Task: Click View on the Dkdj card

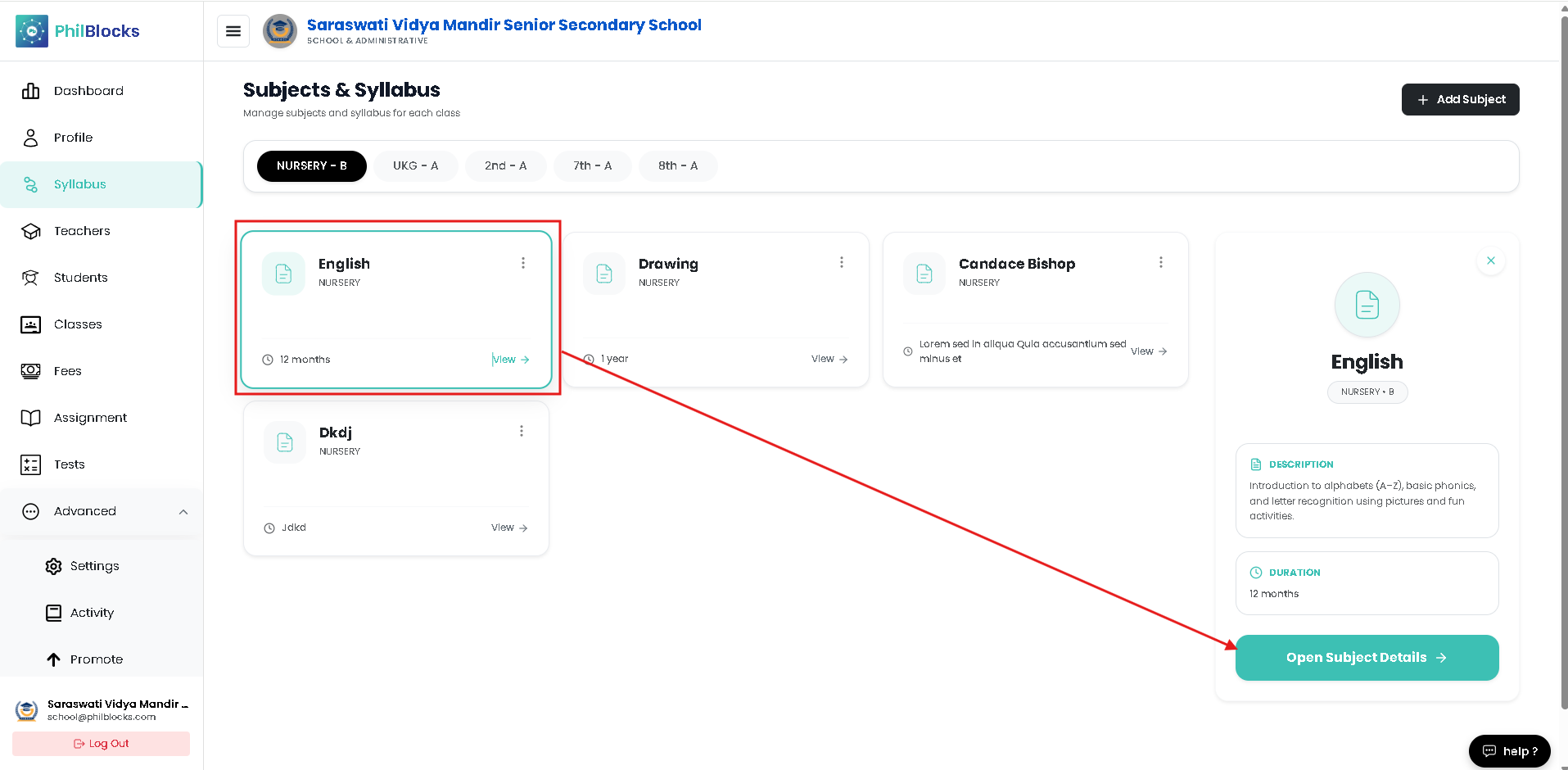Action: click(509, 528)
